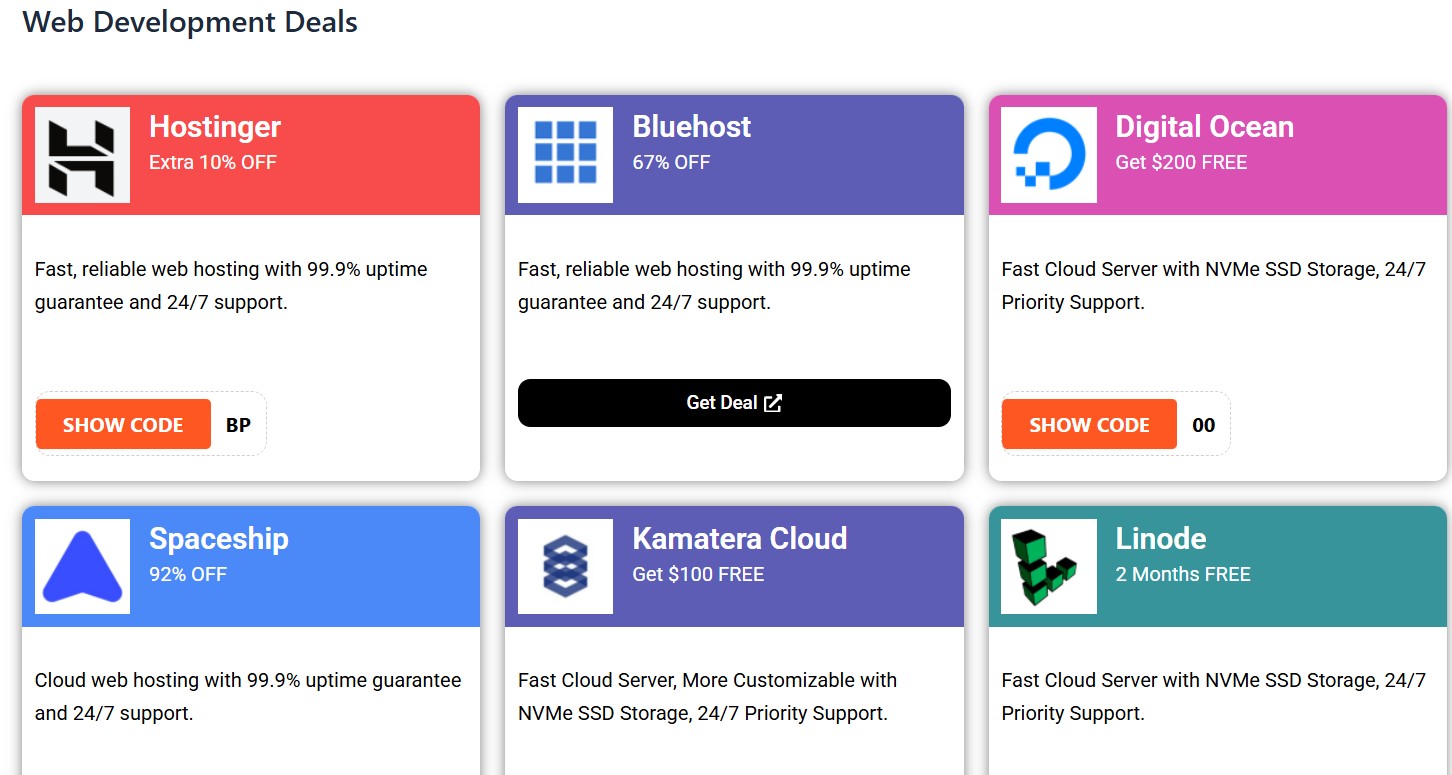The height and width of the screenshot is (775, 1452).
Task: Click the partial code BP on Hostinger
Action: [238, 425]
